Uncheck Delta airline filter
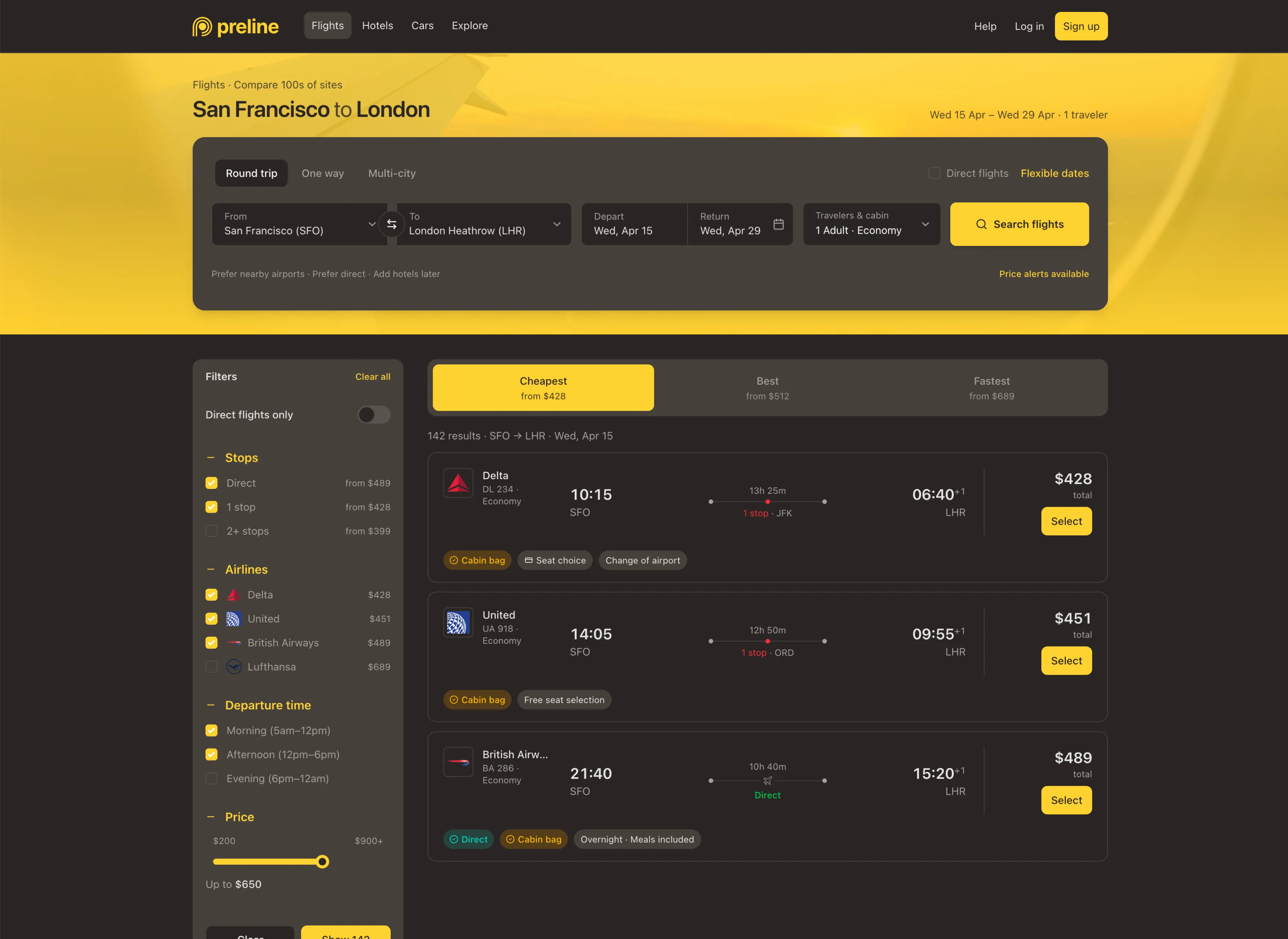 tap(211, 595)
